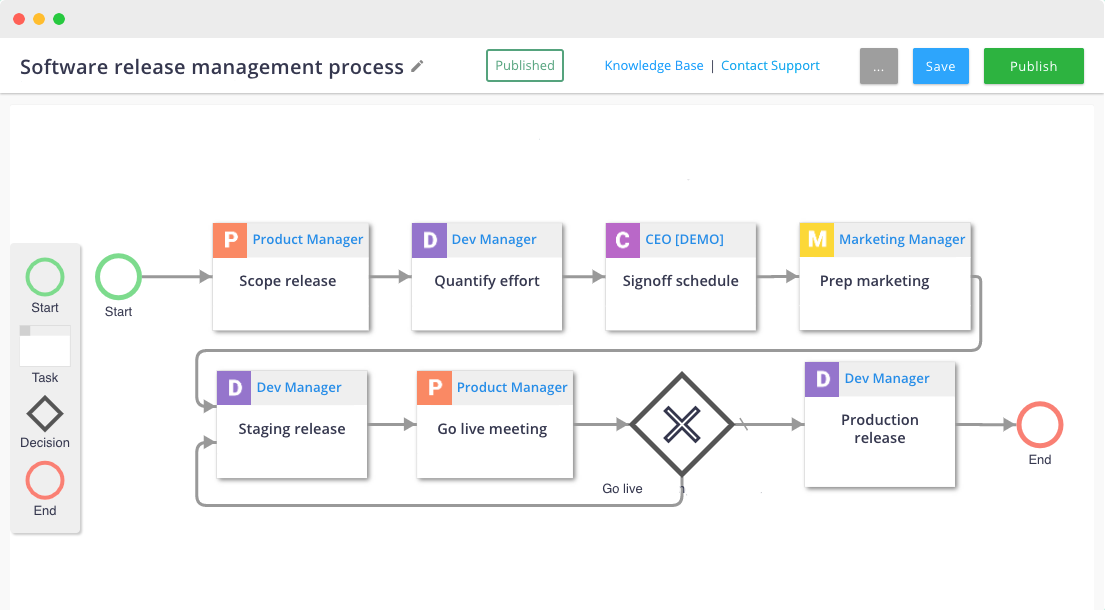Open the Knowledge Base link
Image resolution: width=1105 pixels, height=610 pixels.
(x=653, y=65)
